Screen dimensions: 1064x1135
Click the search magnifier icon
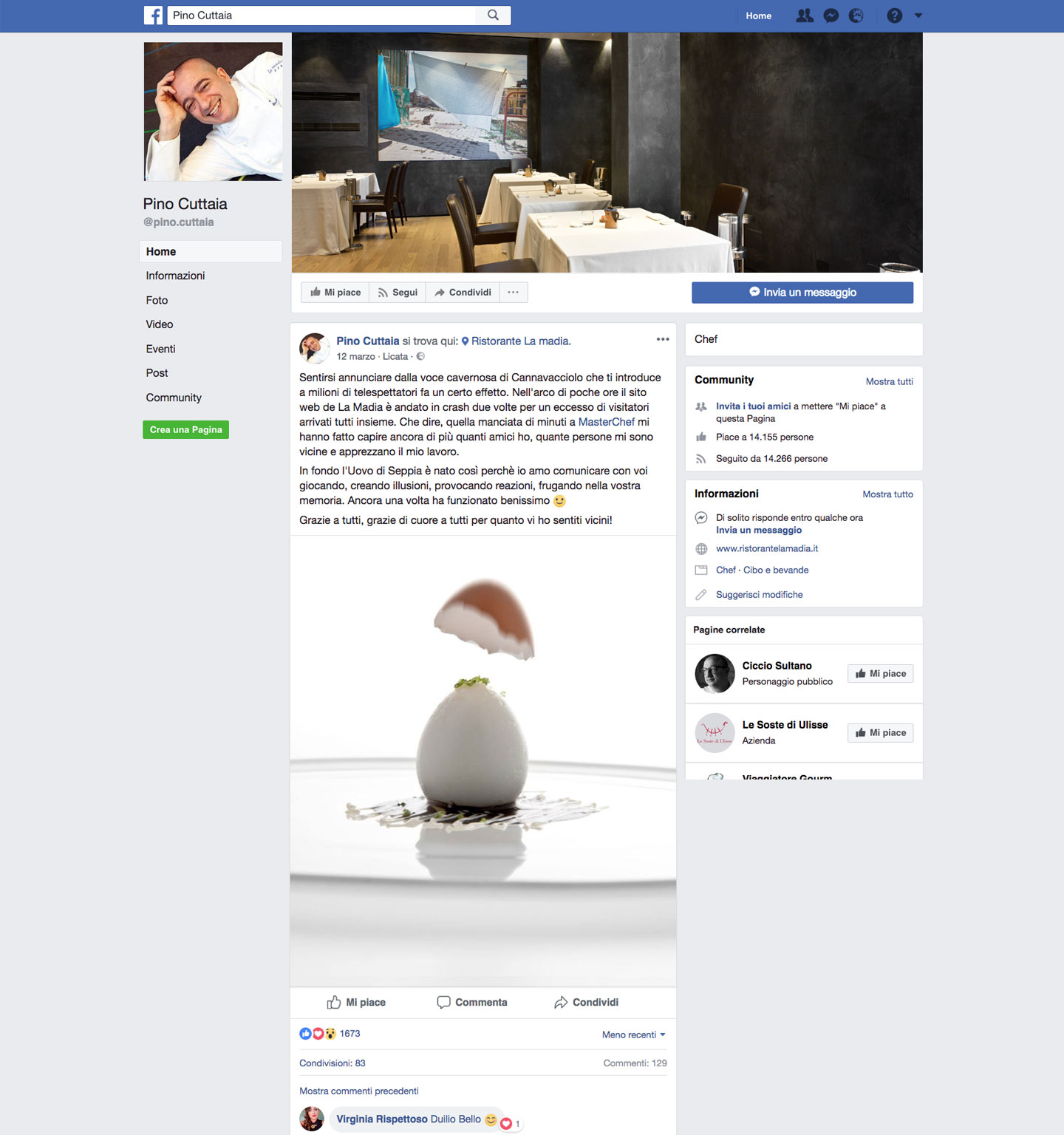[x=494, y=16]
